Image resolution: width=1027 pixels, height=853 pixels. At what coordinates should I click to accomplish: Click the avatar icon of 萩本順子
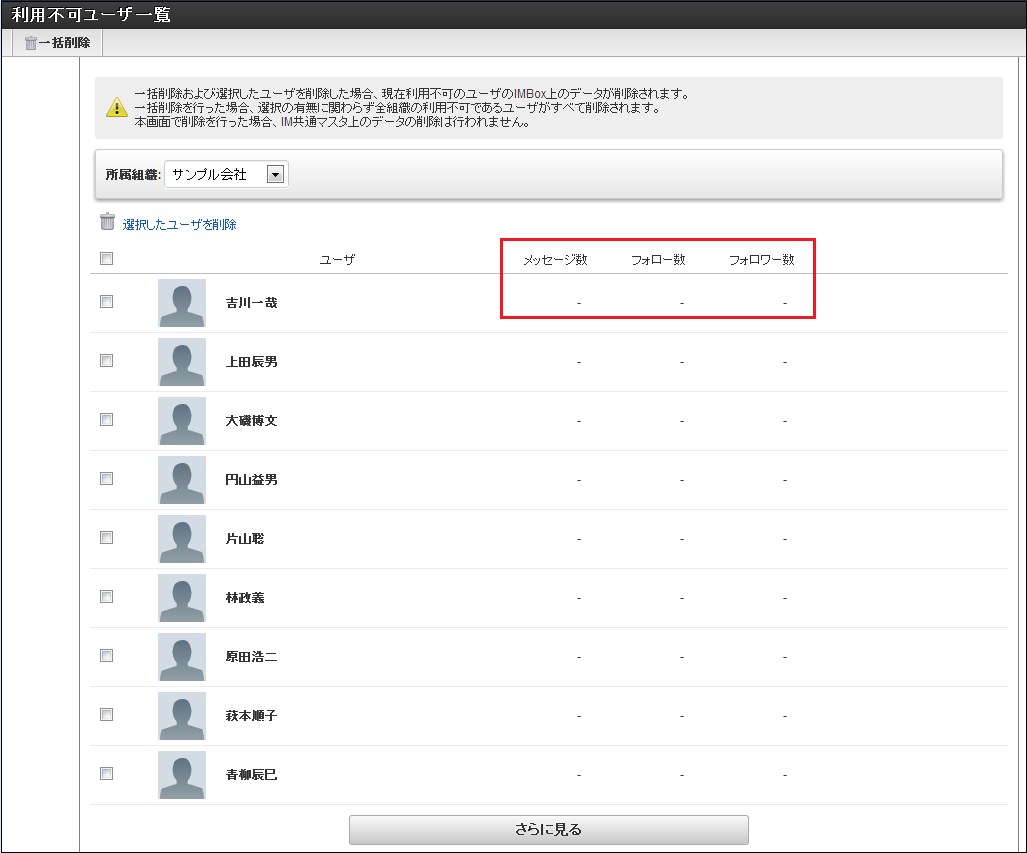tap(182, 715)
